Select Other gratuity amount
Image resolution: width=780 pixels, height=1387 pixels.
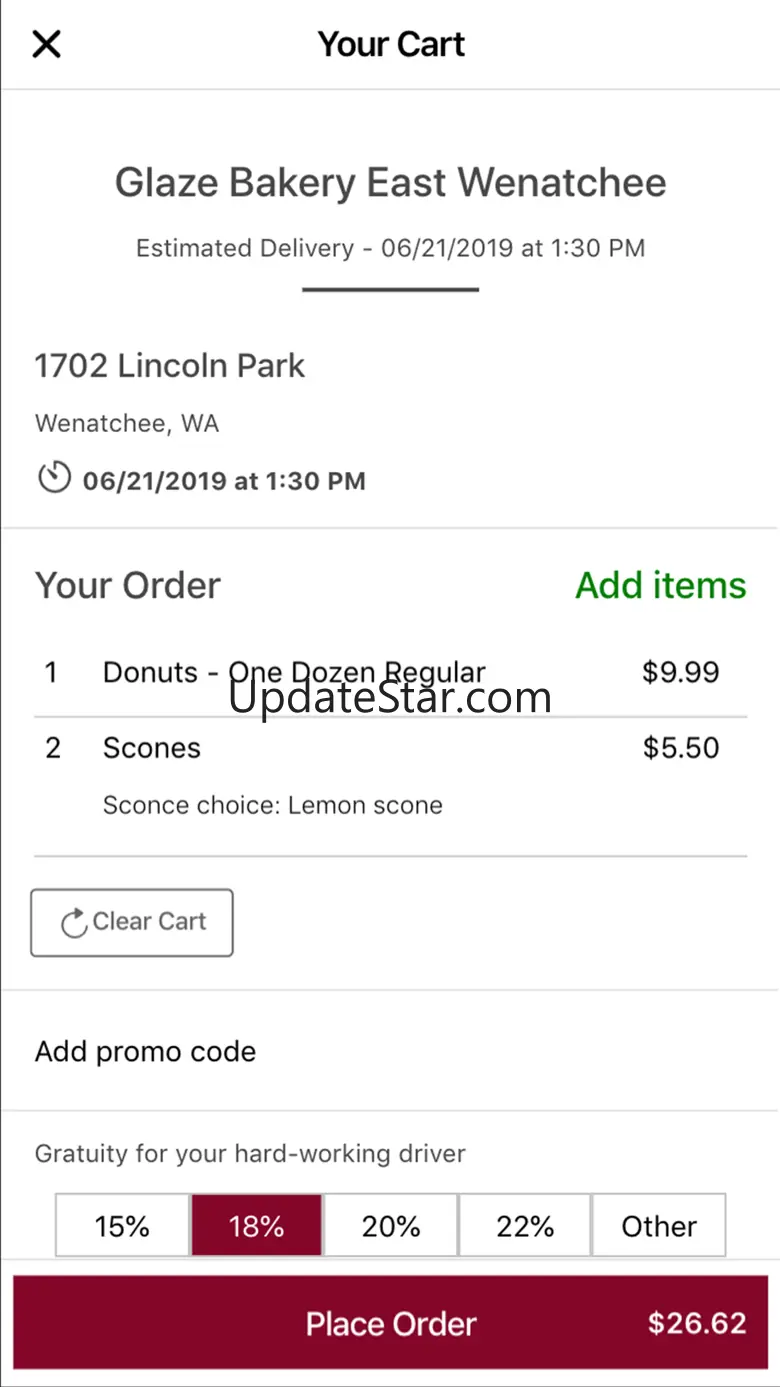click(659, 1226)
